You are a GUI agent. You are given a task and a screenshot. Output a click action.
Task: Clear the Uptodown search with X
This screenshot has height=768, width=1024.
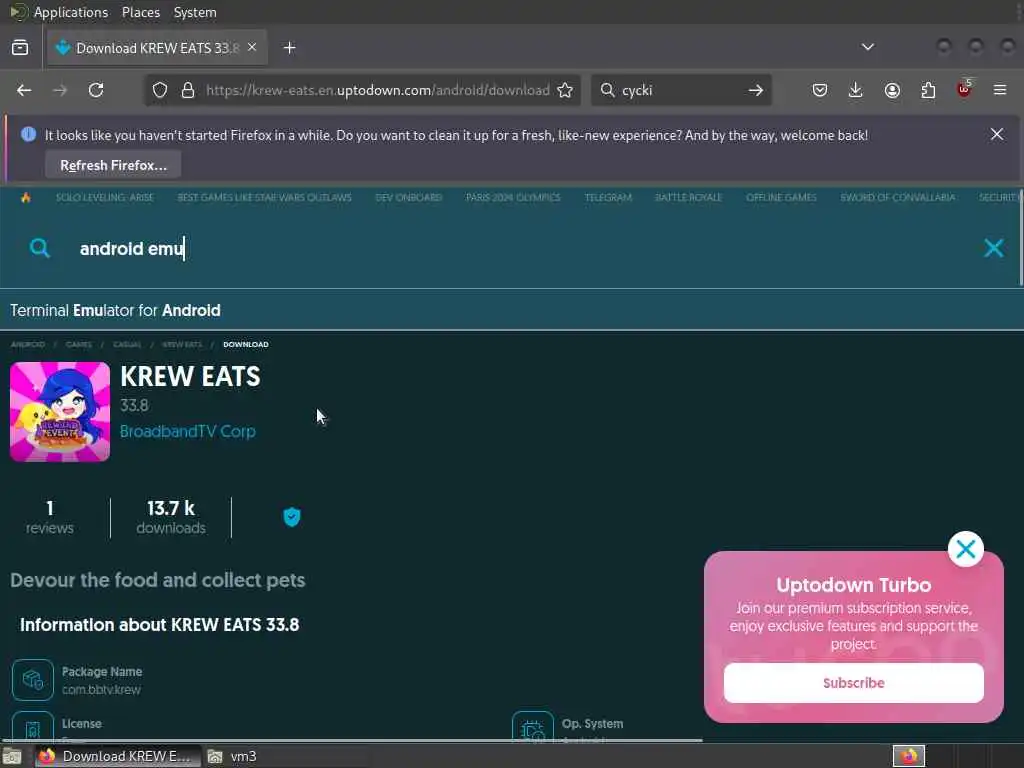[x=993, y=248]
